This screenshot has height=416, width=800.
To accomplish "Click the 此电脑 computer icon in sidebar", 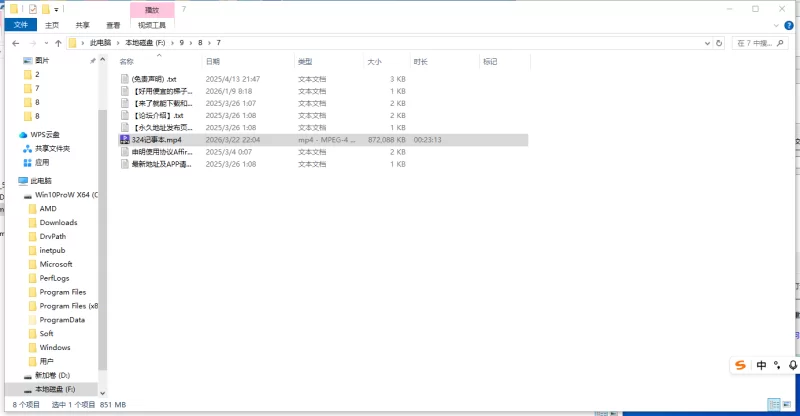I will tap(23, 181).
